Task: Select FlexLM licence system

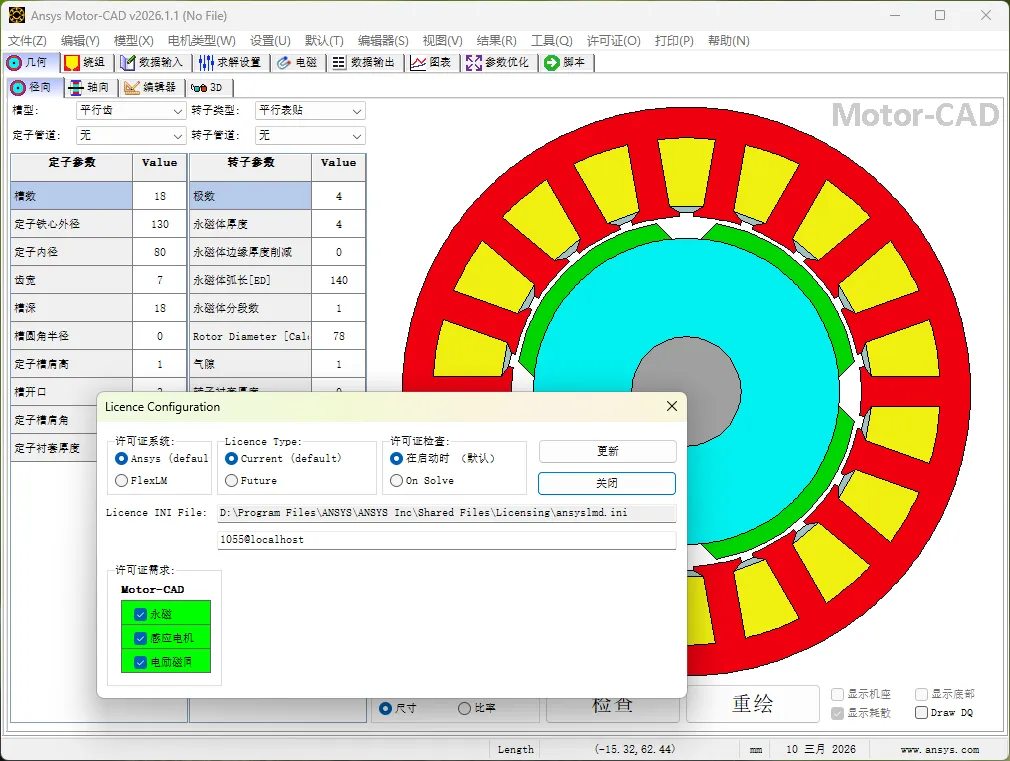Action: click(121, 480)
